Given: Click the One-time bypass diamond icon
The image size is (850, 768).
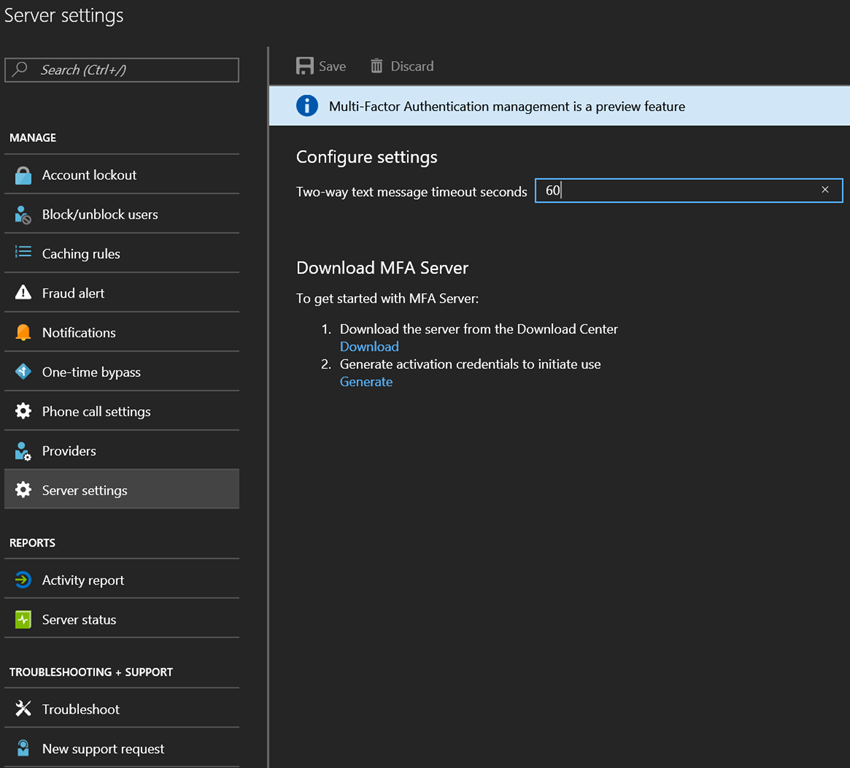Looking at the screenshot, I should [x=23, y=372].
